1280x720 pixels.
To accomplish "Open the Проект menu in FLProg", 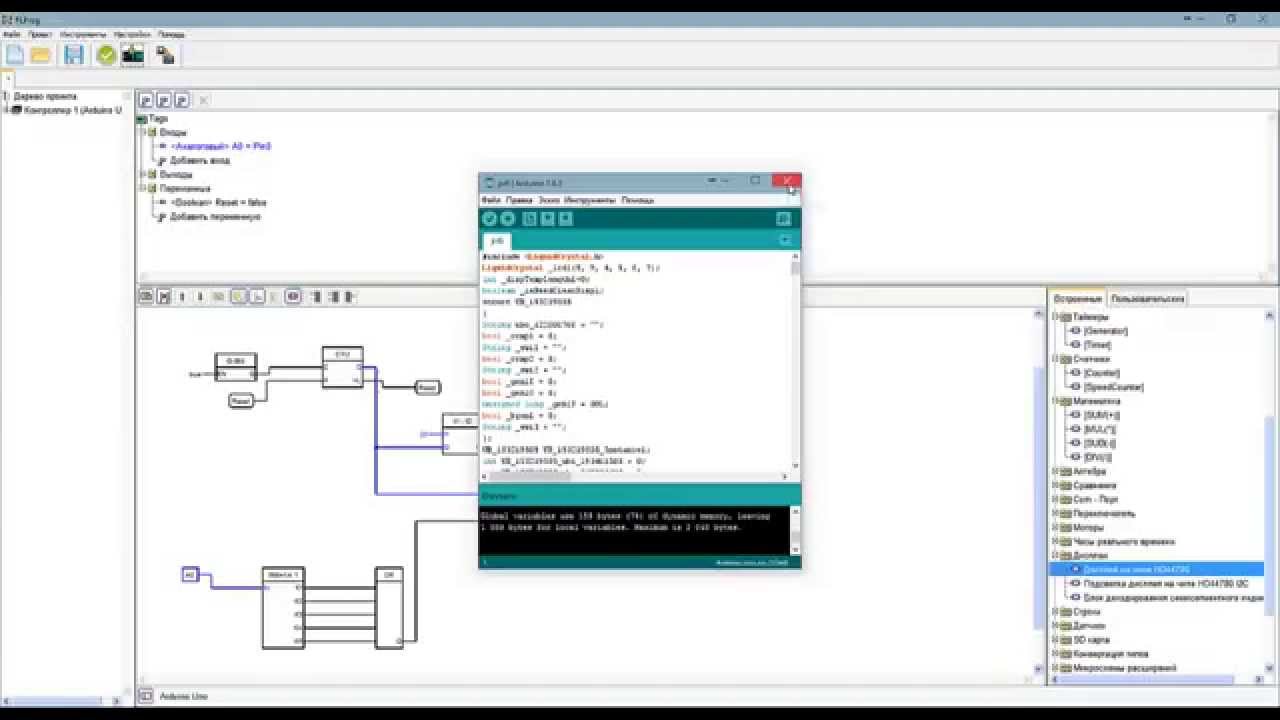I will coord(40,34).
